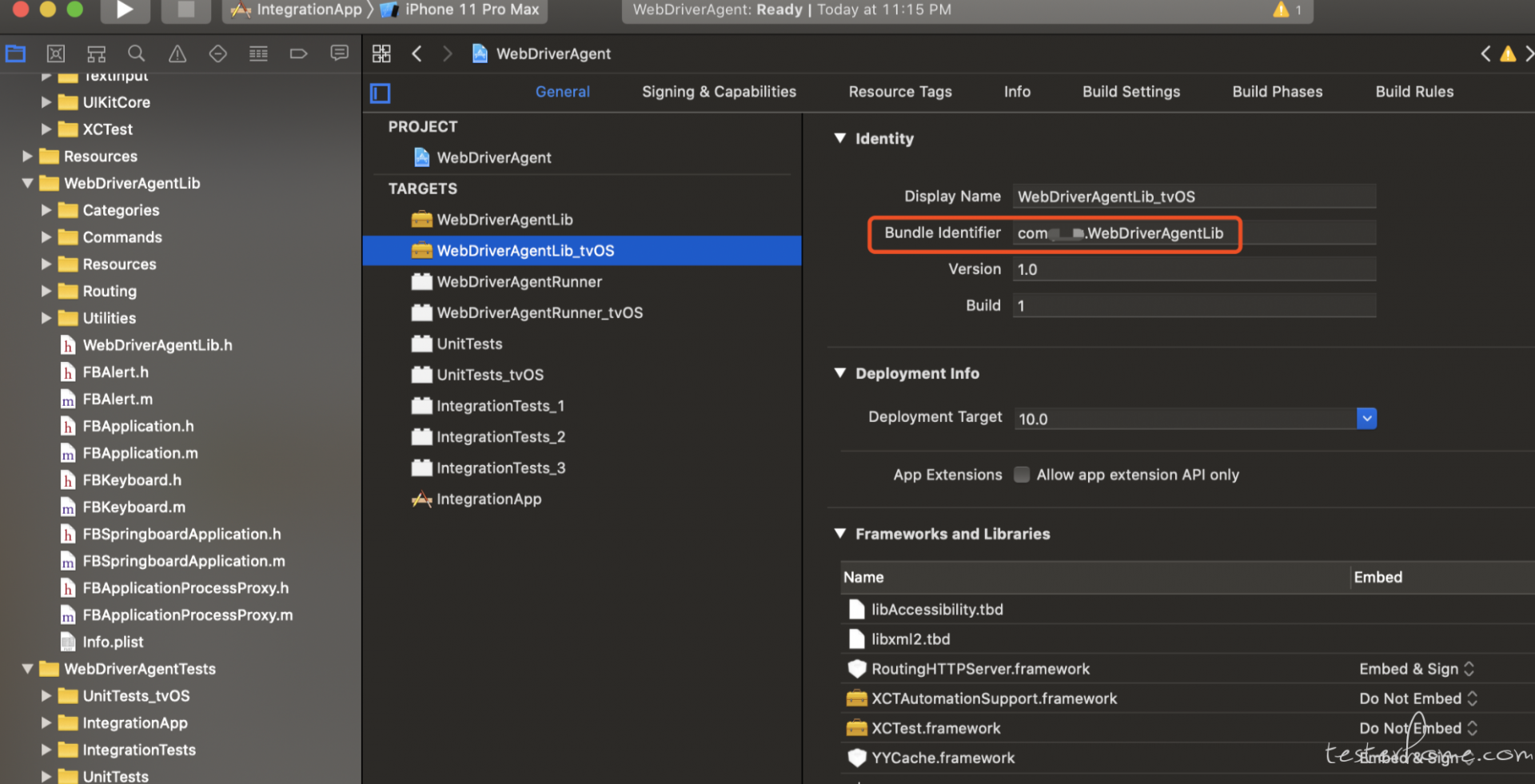Change embed option for XCTest.framework
This screenshot has height=784, width=1535.
click(1418, 728)
